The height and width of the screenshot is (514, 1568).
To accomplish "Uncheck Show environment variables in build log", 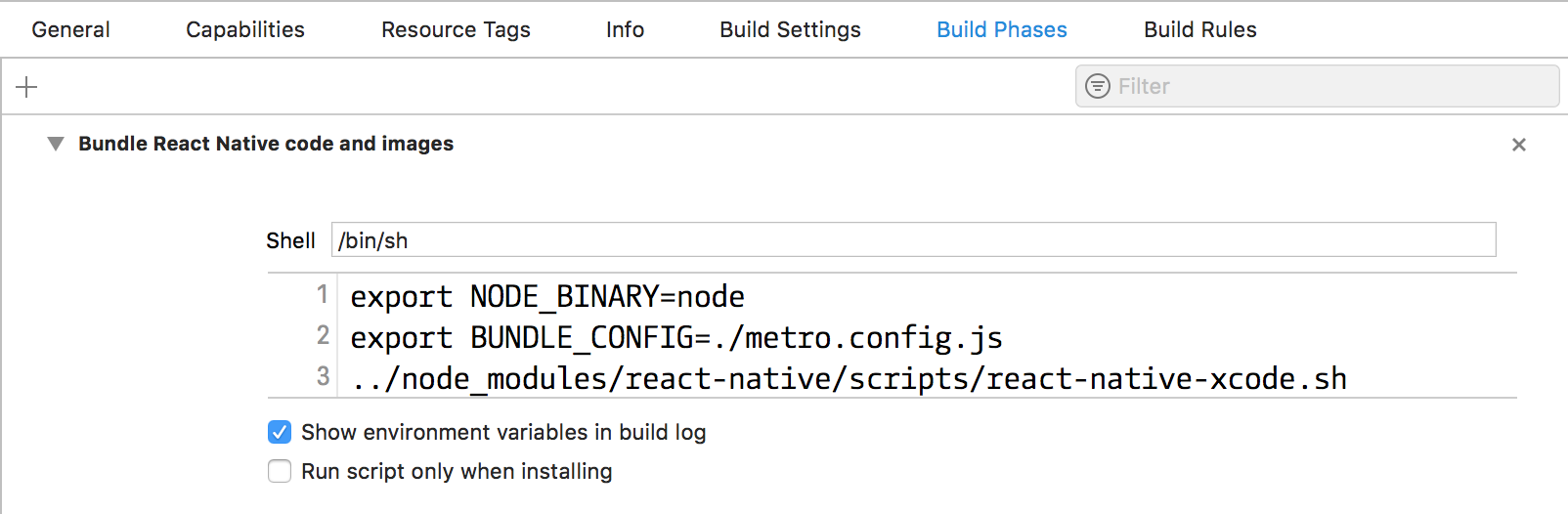I will [280, 432].
